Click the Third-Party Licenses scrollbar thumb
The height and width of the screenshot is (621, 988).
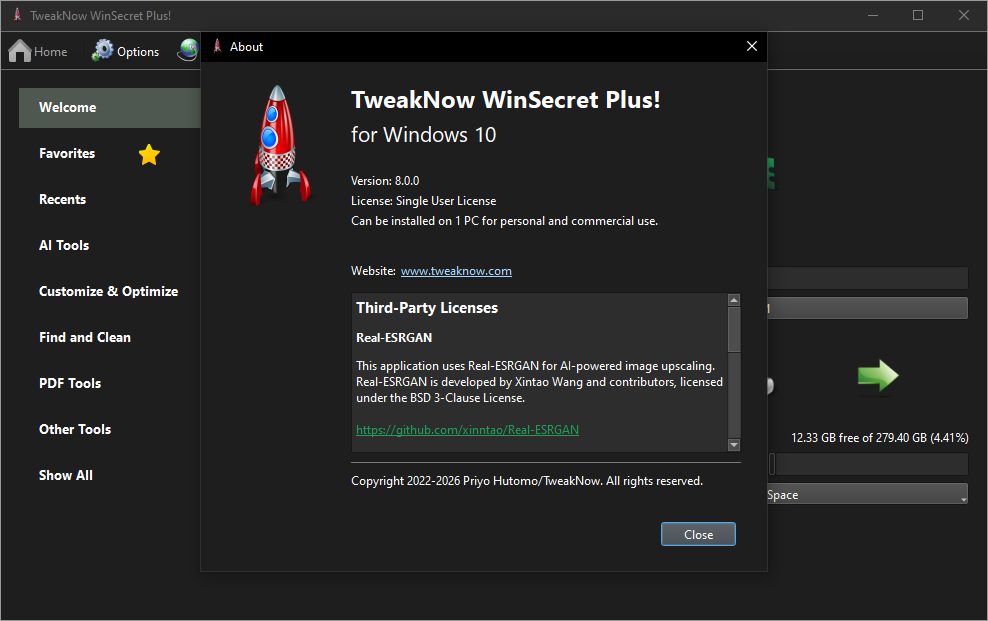[734, 330]
